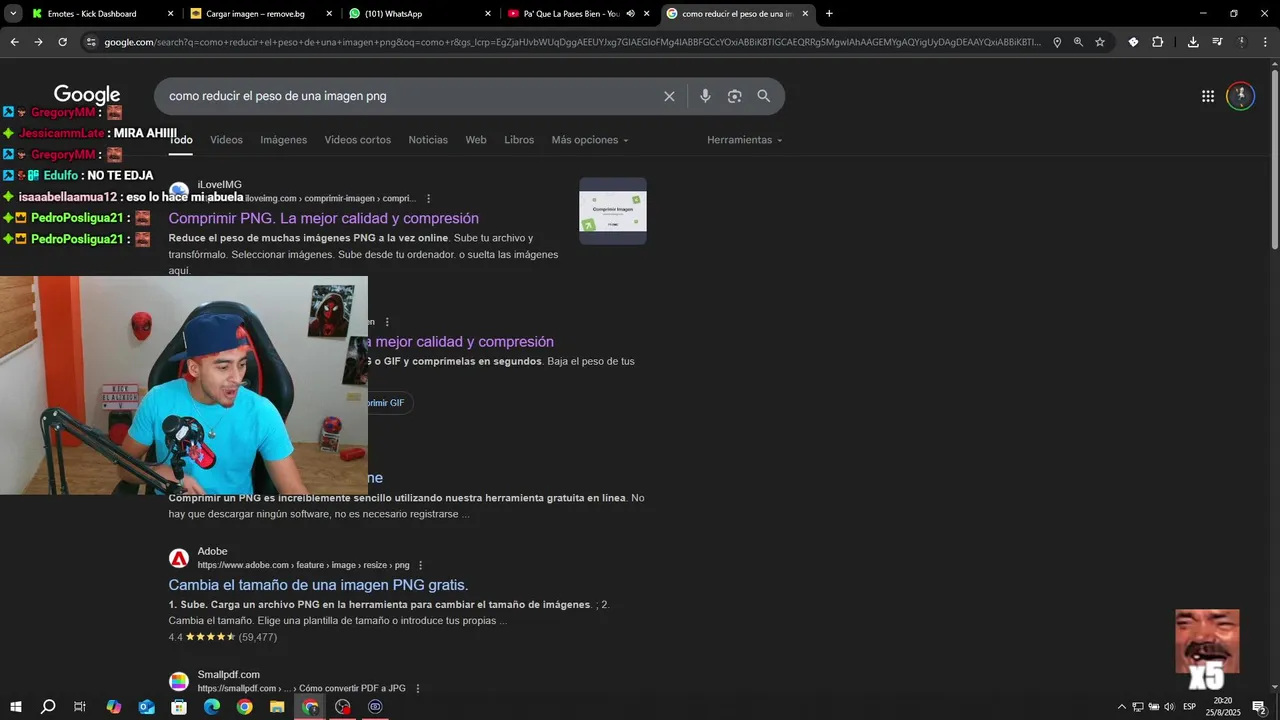The image size is (1280, 720).
Task: Open media controls in Chrome toolbar
Action: 1217,42
